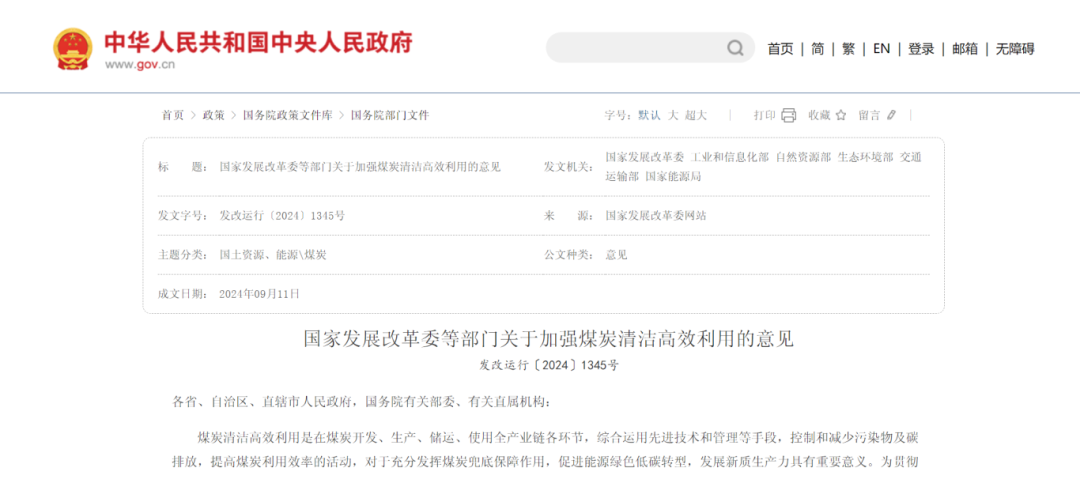The width and height of the screenshot is (1080, 479).
Task: Click the site title 中华人民共和国中央人民政府
Action: [x=258, y=42]
